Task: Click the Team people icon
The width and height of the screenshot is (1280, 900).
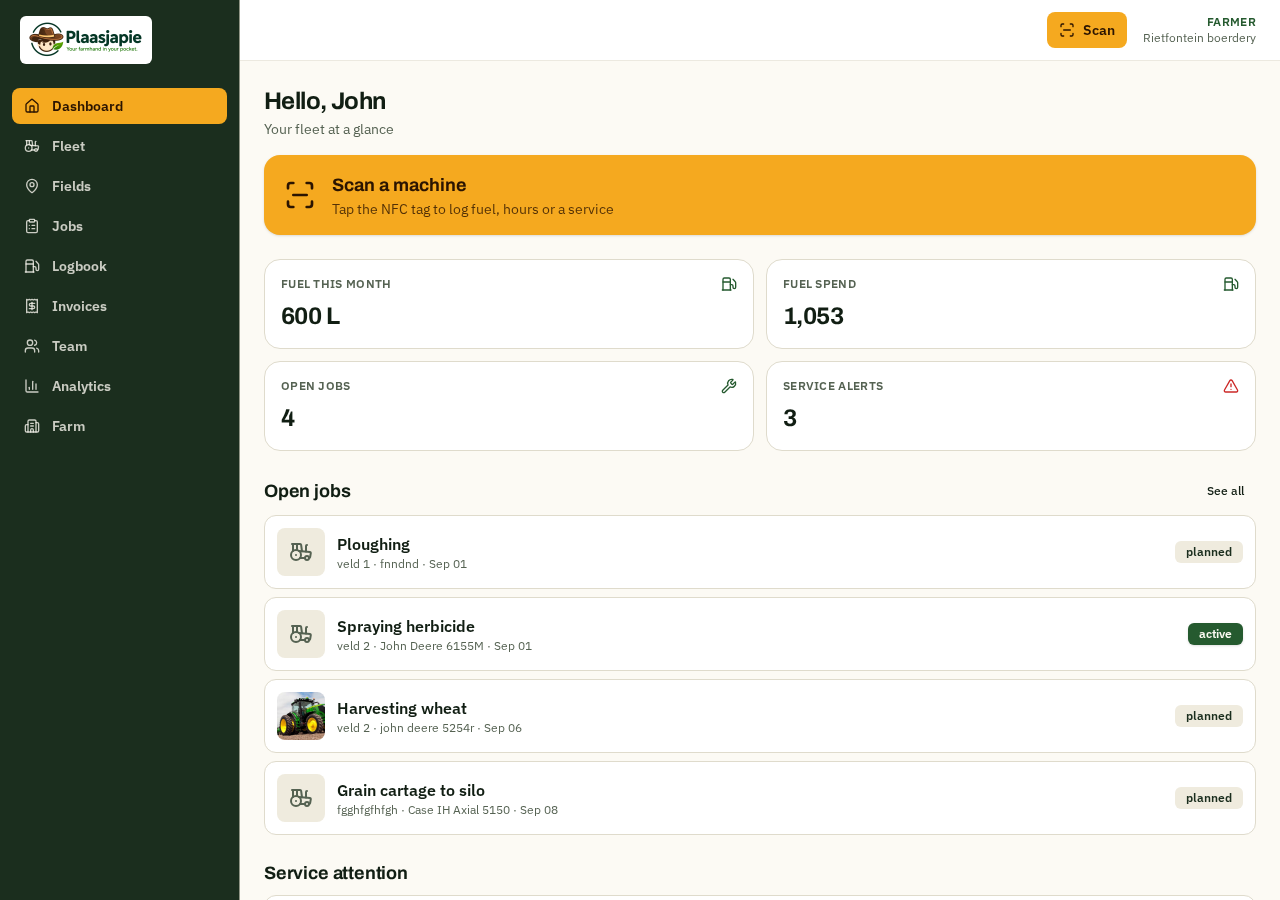Action: point(32,346)
